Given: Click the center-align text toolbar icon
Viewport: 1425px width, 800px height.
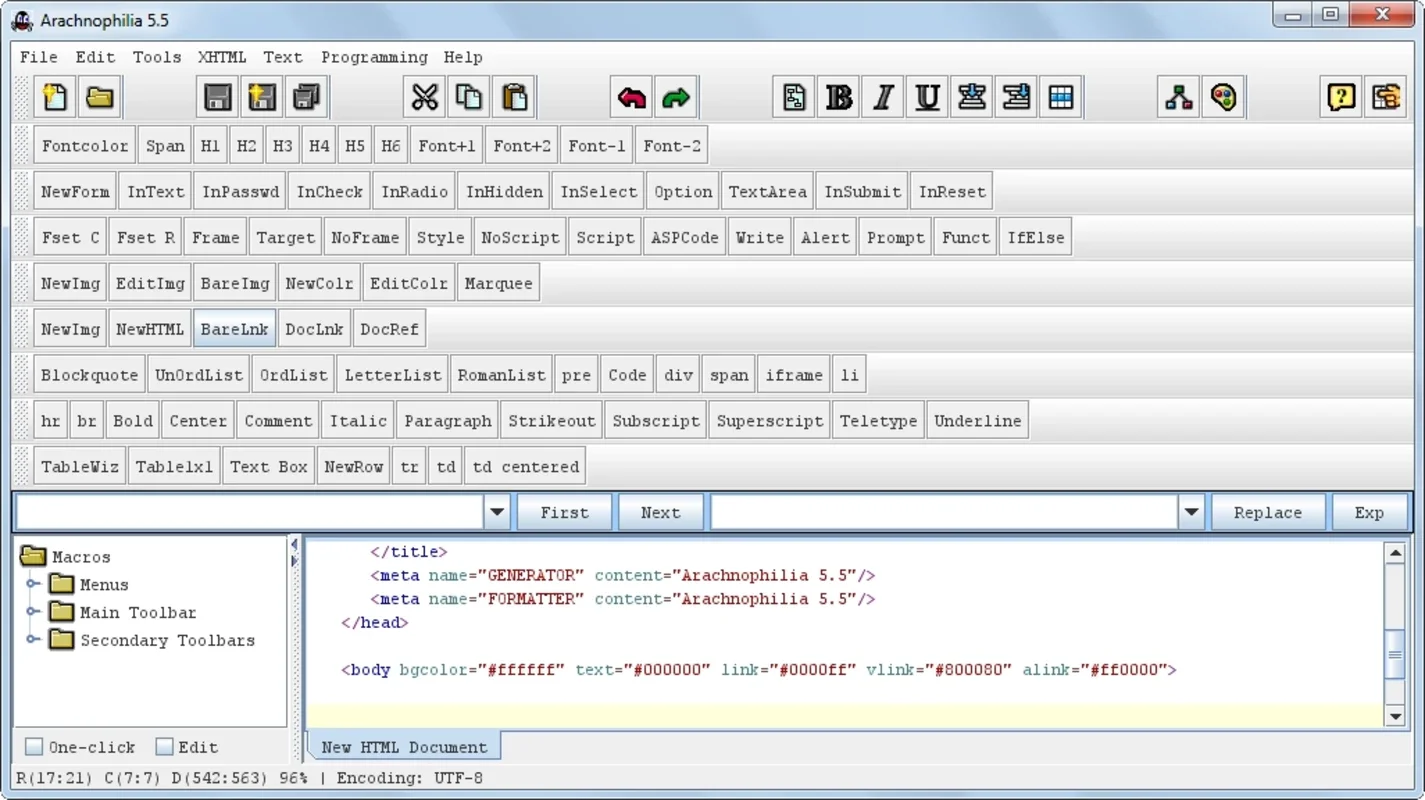Looking at the screenshot, I should click(x=972, y=97).
